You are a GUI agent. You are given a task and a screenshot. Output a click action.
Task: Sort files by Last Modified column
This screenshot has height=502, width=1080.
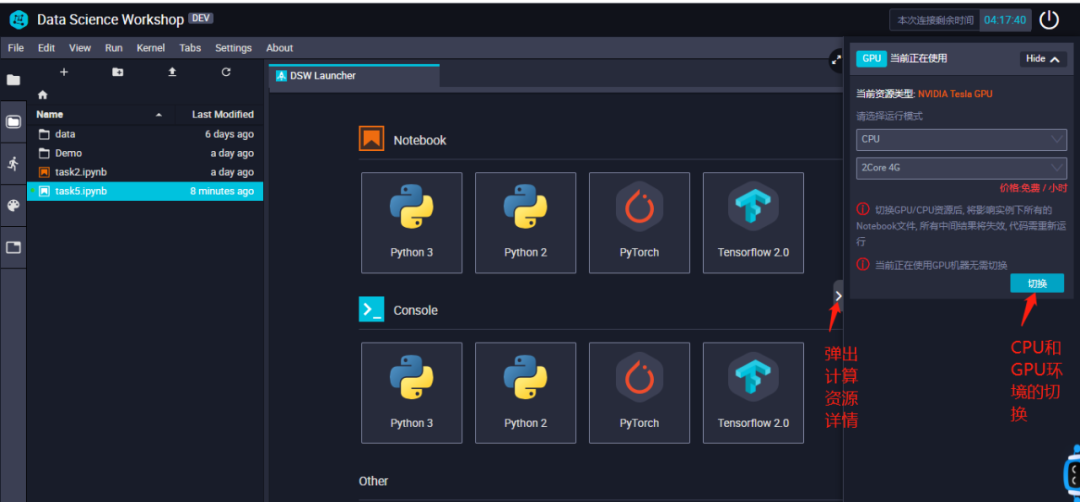(x=222, y=114)
